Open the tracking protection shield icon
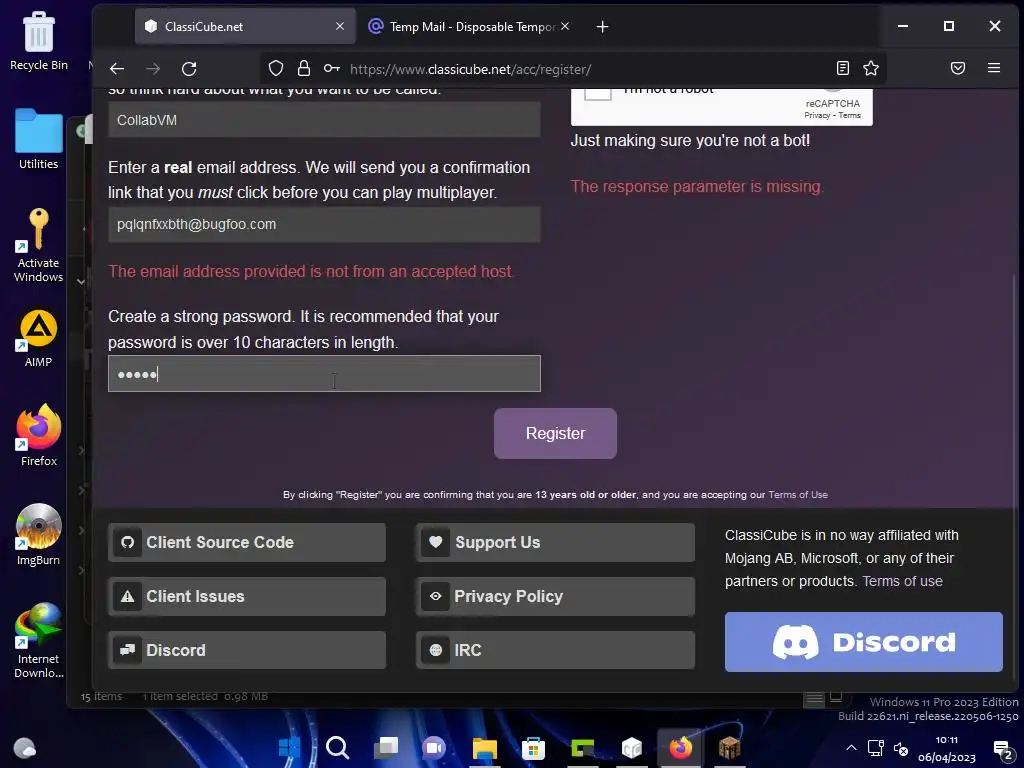The image size is (1024, 768). click(x=276, y=69)
